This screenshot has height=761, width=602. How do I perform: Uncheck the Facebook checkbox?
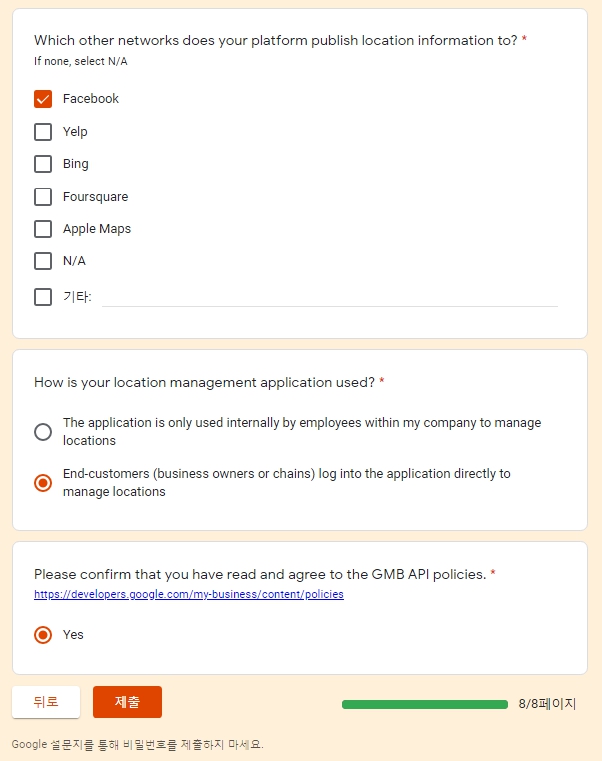point(43,99)
